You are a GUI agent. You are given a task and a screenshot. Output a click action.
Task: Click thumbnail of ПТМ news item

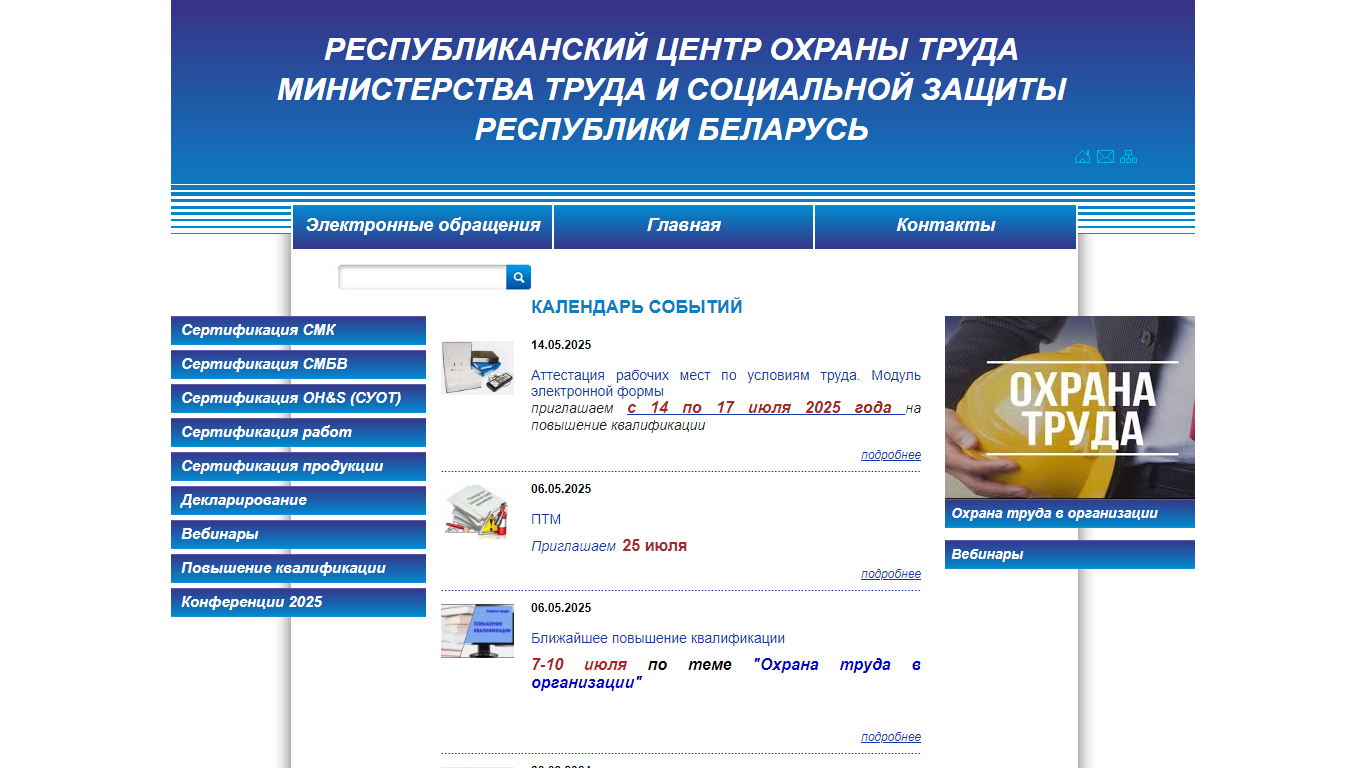478,512
